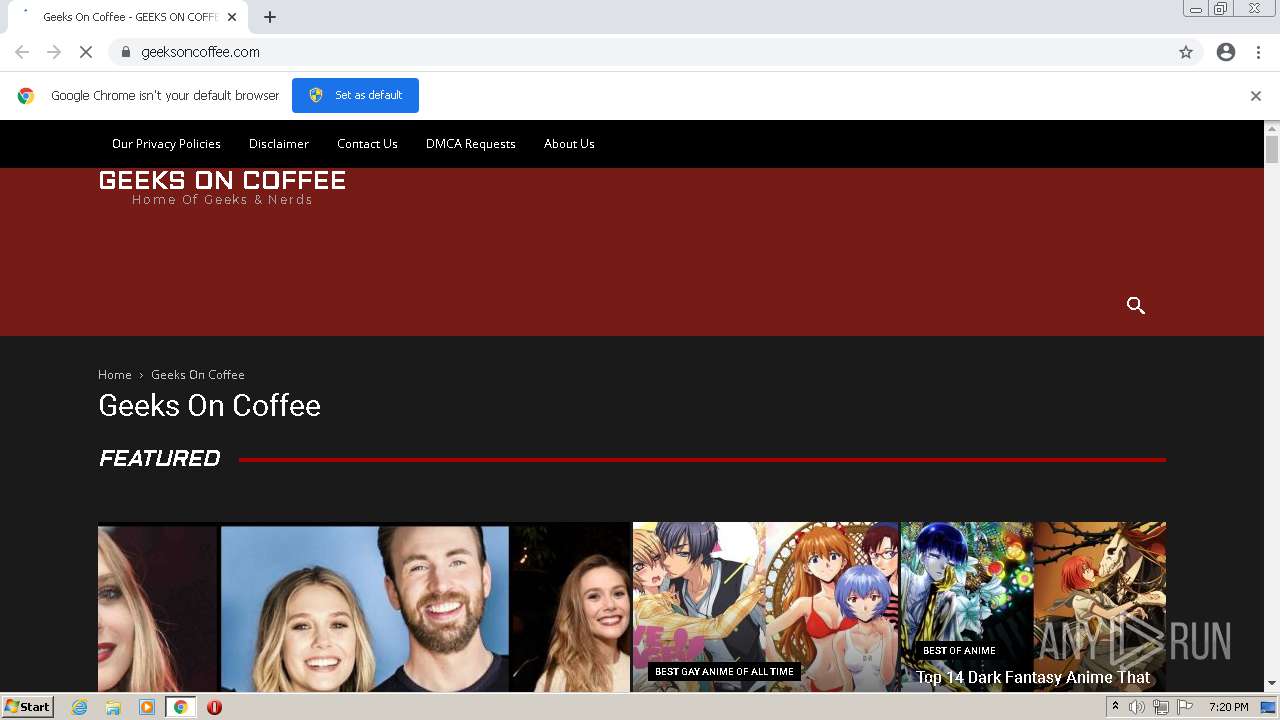
Task: Show hidden system tray icons
Action: (x=1115, y=707)
